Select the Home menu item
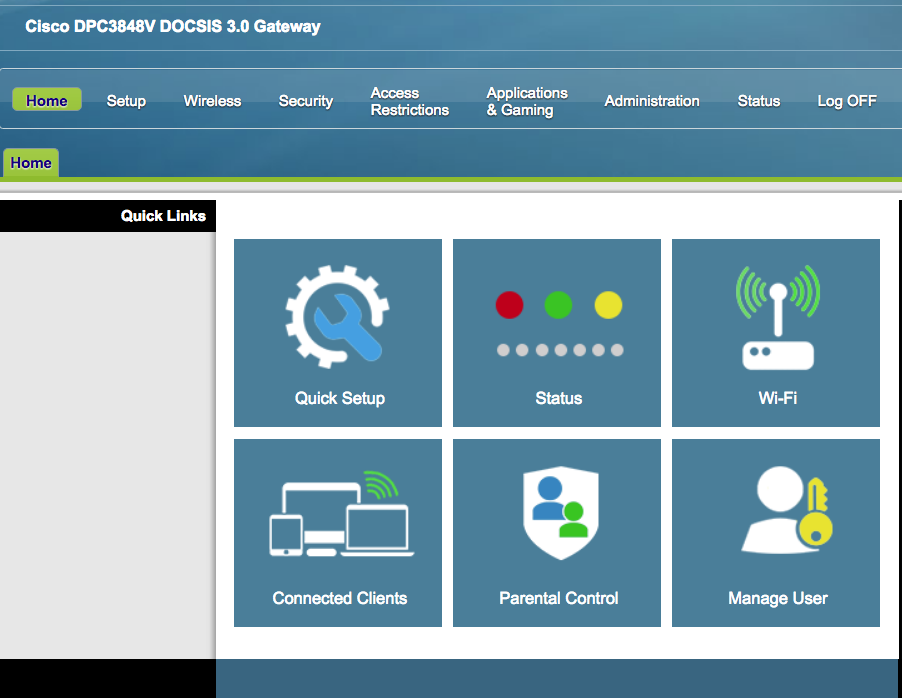 (x=47, y=100)
